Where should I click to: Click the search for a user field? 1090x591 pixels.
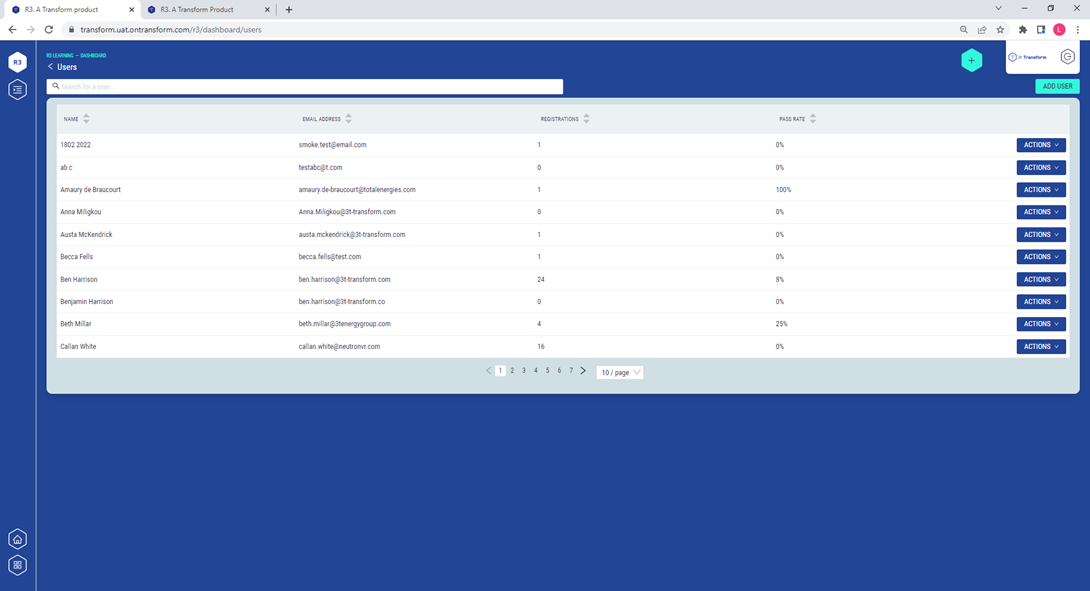tap(305, 87)
